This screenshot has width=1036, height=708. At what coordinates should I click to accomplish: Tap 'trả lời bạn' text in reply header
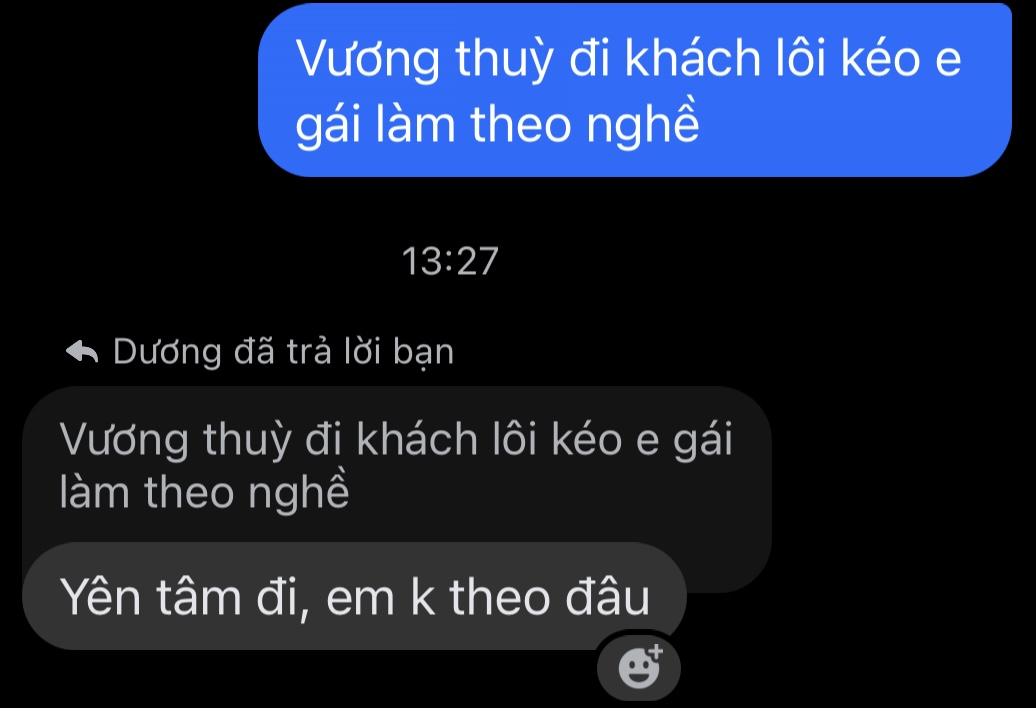point(371,353)
